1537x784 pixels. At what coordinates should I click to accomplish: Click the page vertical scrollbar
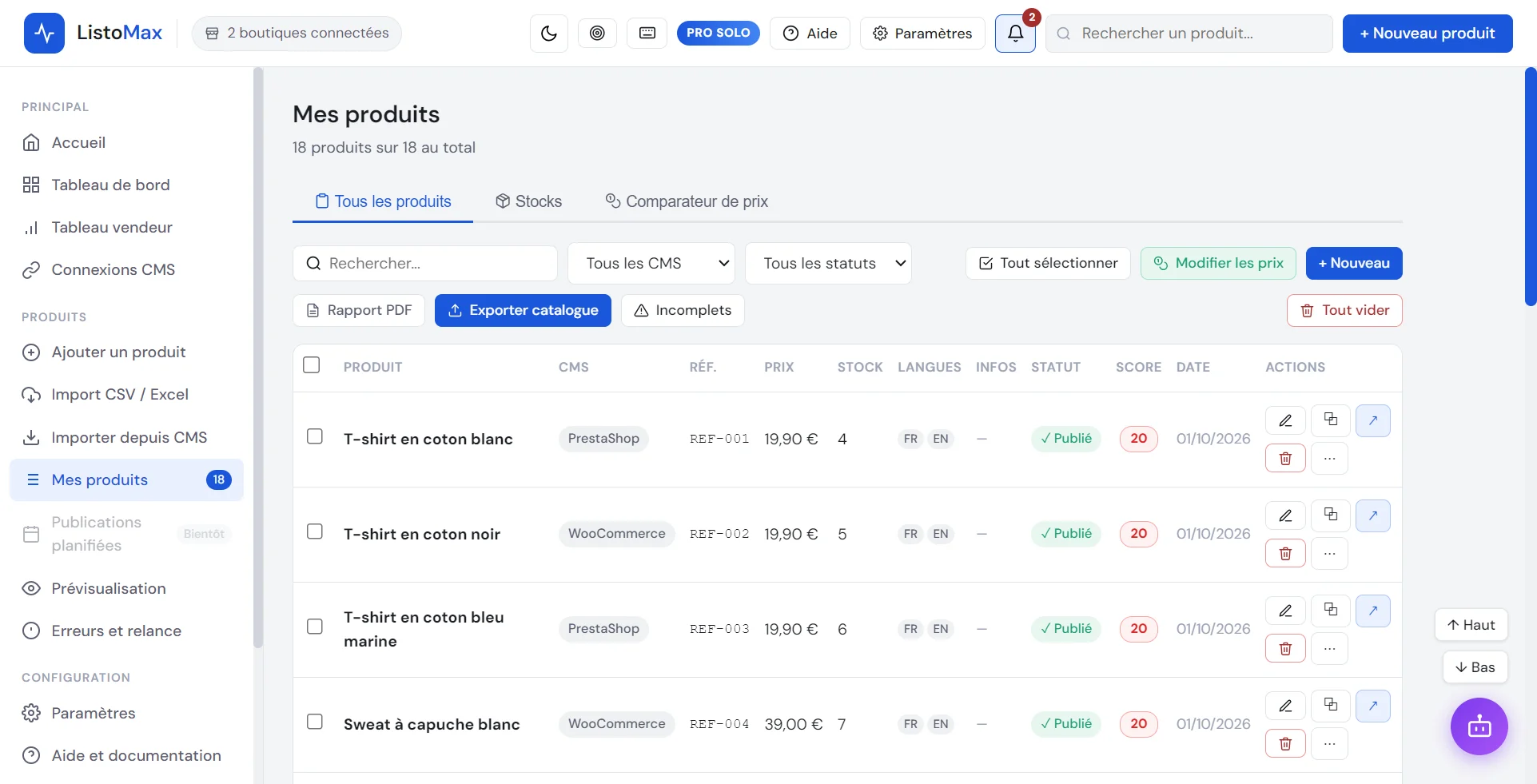click(x=1531, y=187)
